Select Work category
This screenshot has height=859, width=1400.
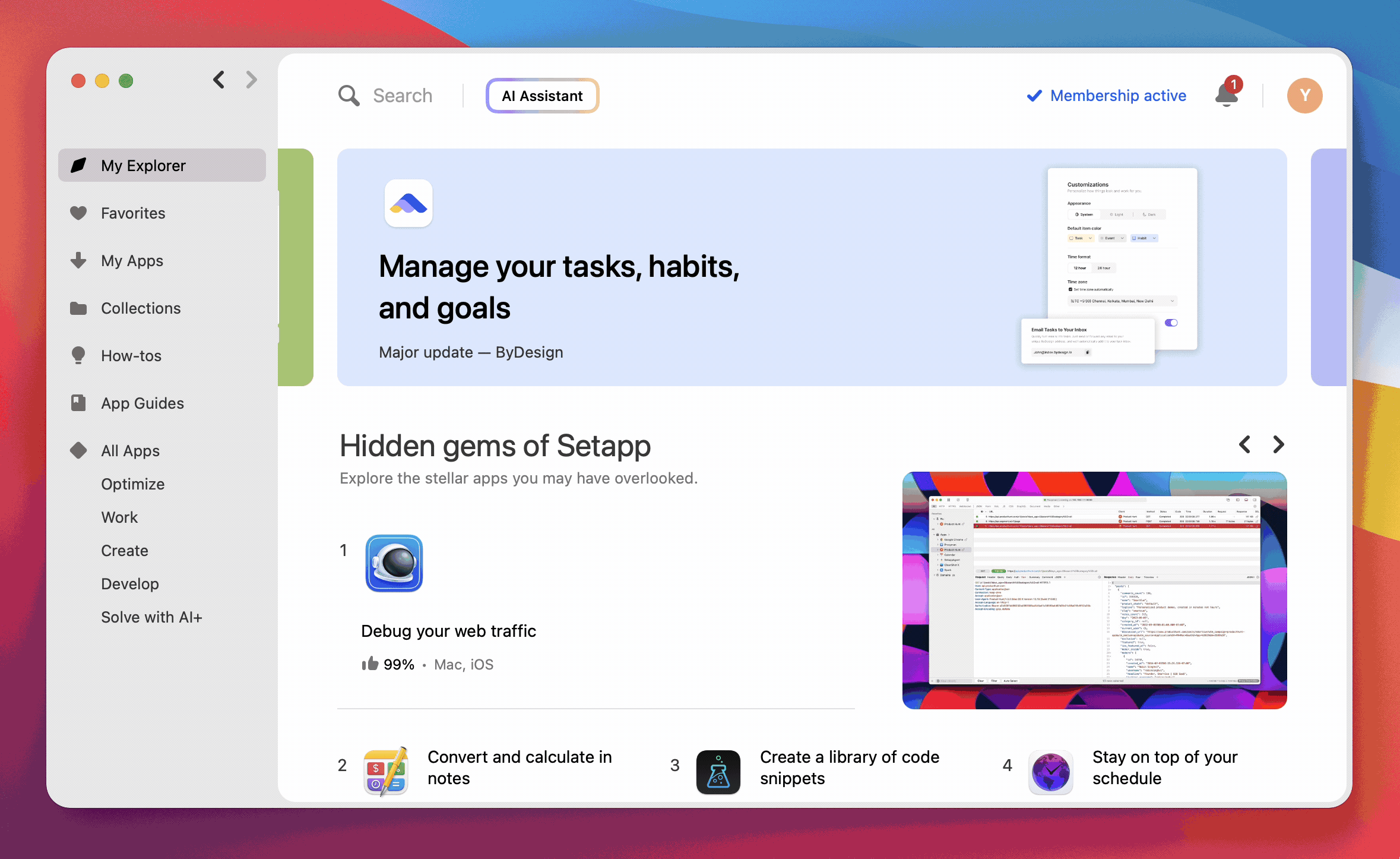click(119, 517)
